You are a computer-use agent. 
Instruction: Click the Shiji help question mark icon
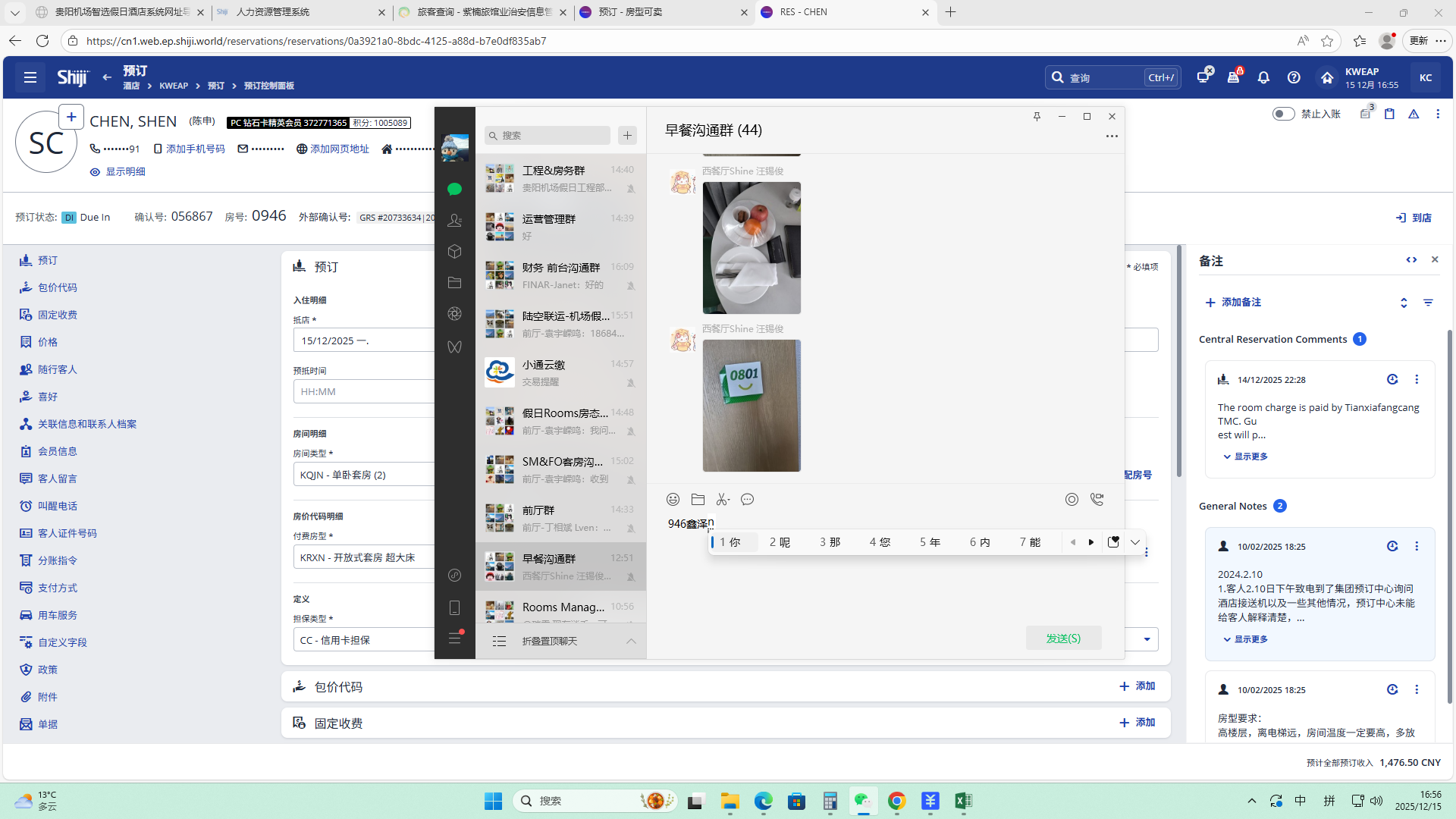(x=1294, y=77)
